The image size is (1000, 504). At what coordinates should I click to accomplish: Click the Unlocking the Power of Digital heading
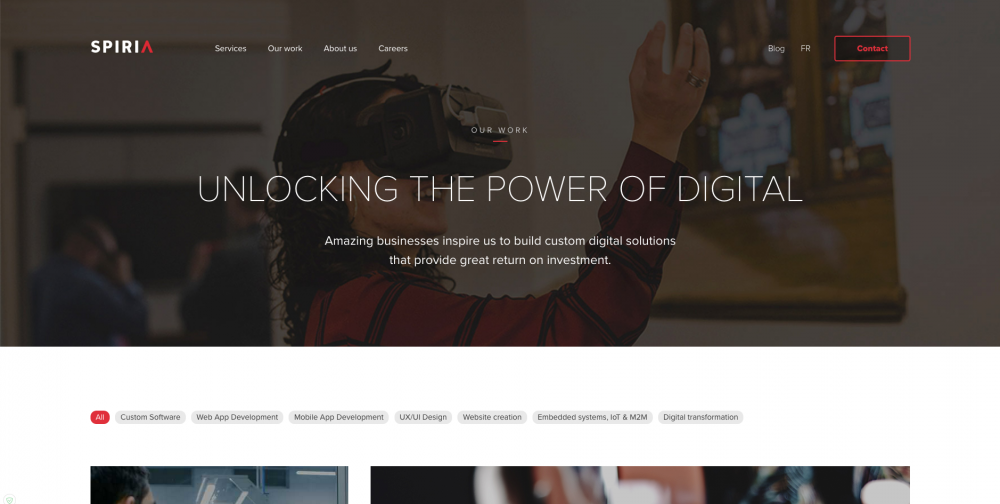point(500,189)
